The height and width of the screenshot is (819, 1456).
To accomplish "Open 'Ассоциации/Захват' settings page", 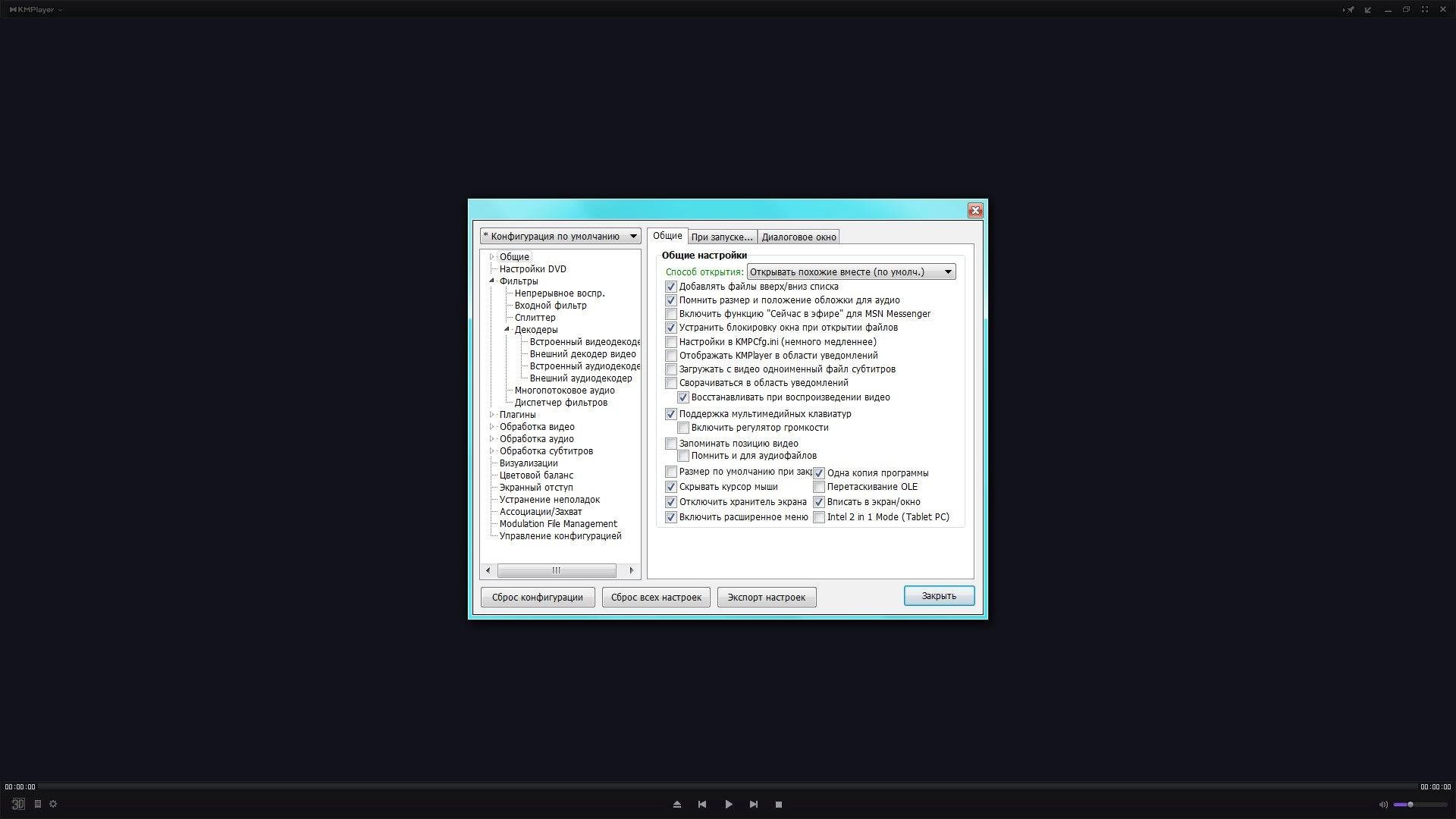I will coord(541,512).
